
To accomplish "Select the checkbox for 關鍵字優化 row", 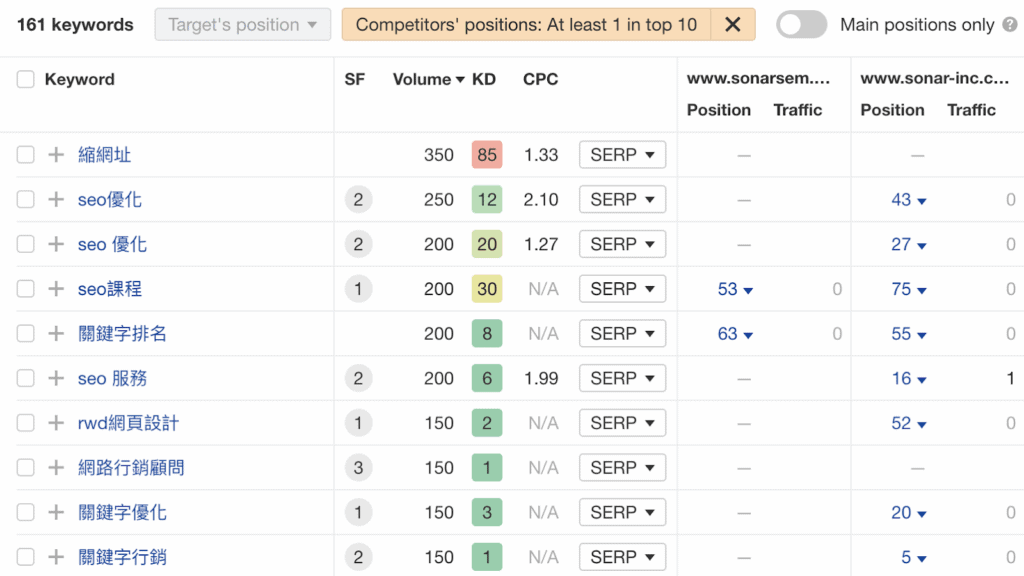I will click(26, 513).
